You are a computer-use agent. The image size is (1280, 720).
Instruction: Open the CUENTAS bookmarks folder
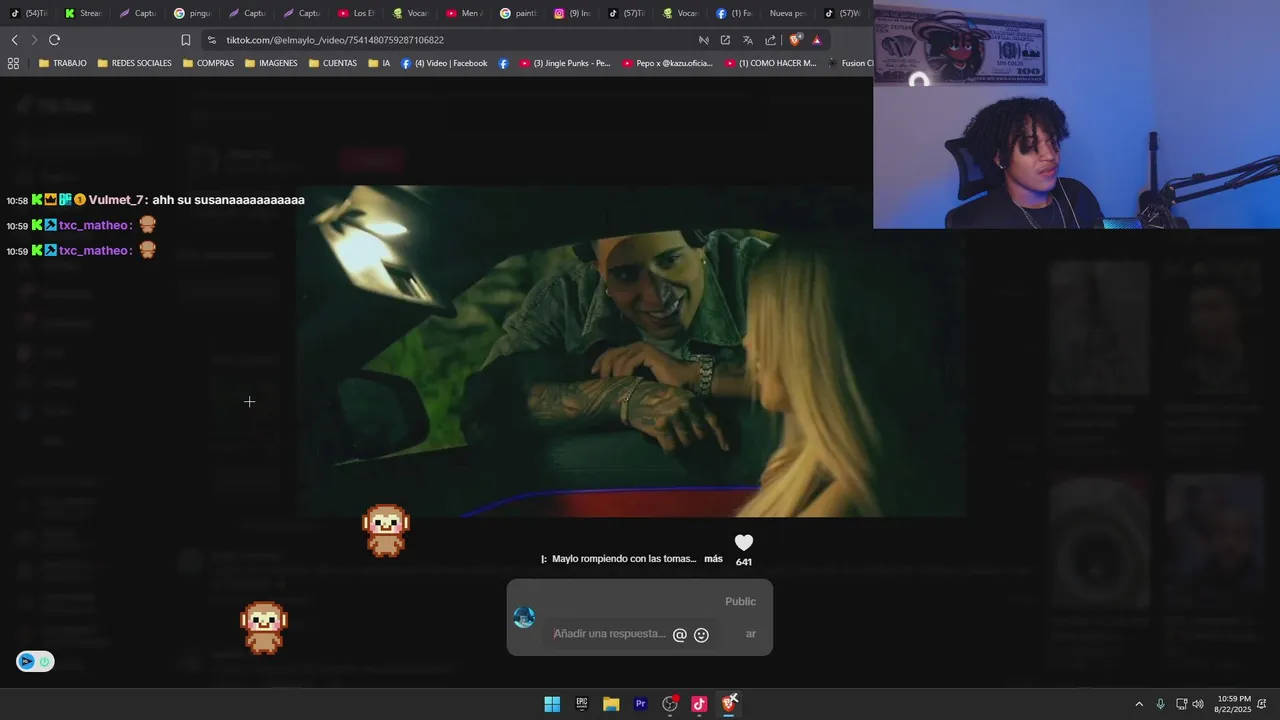point(333,63)
